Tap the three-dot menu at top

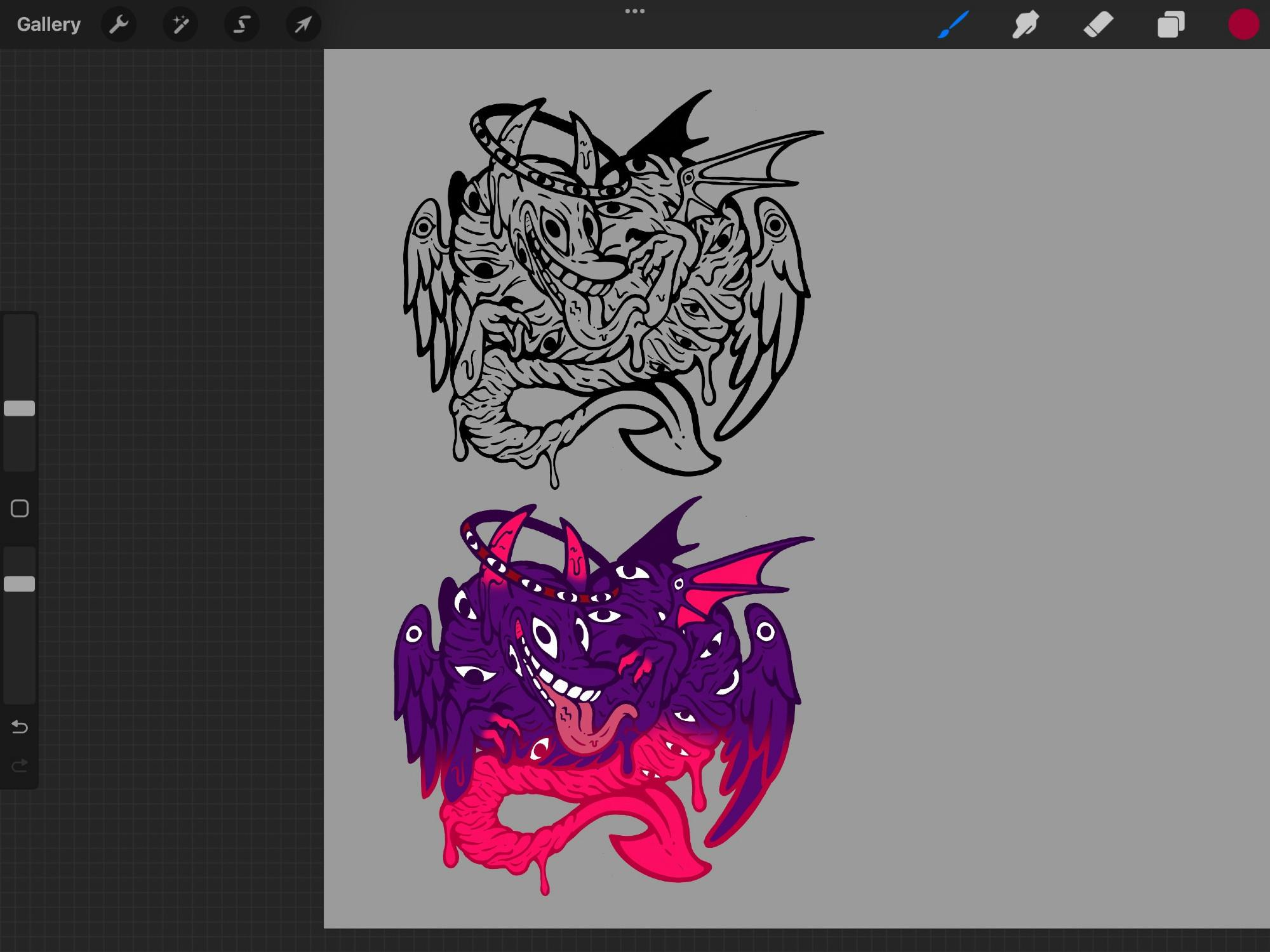[x=634, y=11]
